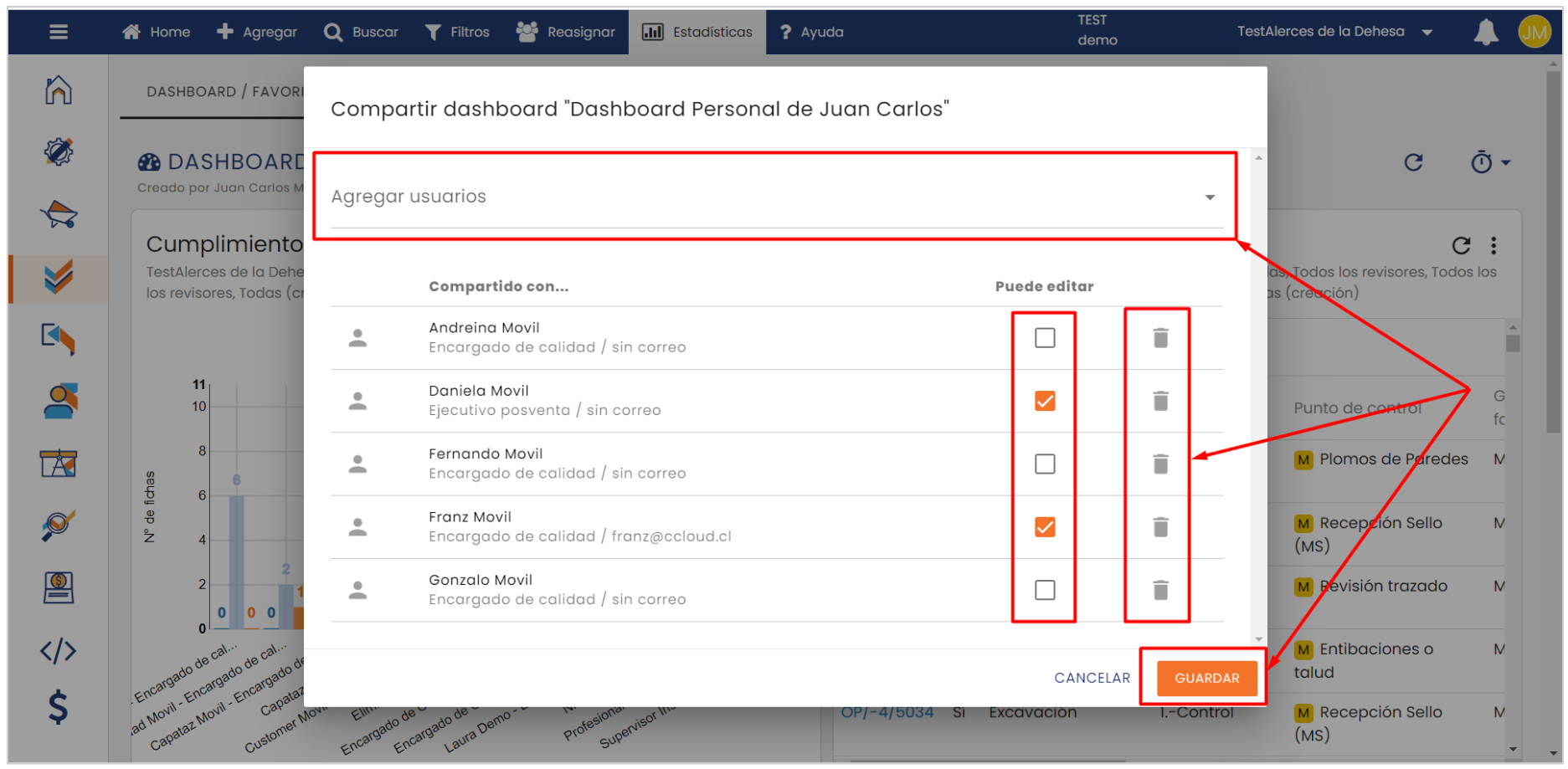Viewport: 1568px width, 769px height.
Task: Open the hamburger menu
Action: coord(59,32)
